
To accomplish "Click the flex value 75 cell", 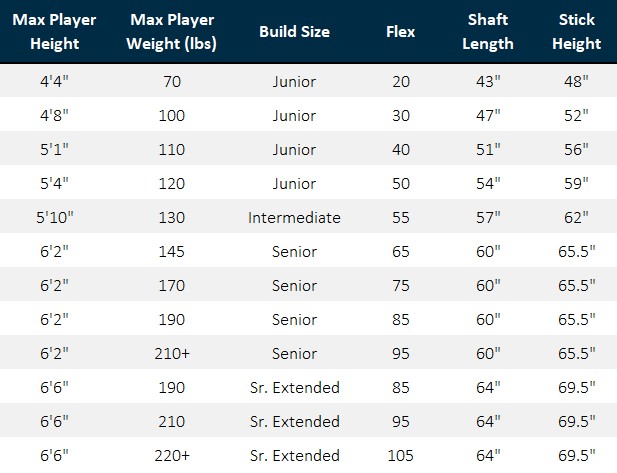I will coord(400,285).
